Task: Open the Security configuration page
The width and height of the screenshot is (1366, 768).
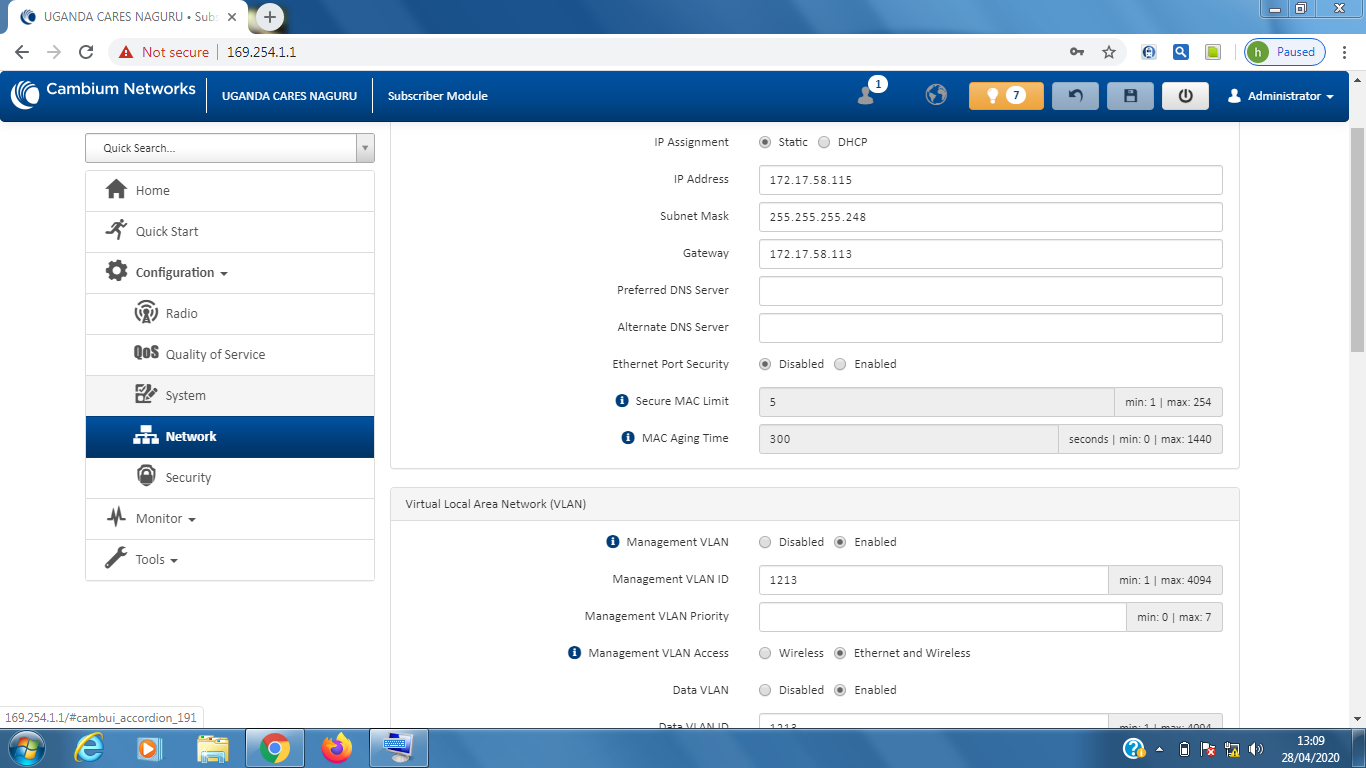Action: [188, 478]
